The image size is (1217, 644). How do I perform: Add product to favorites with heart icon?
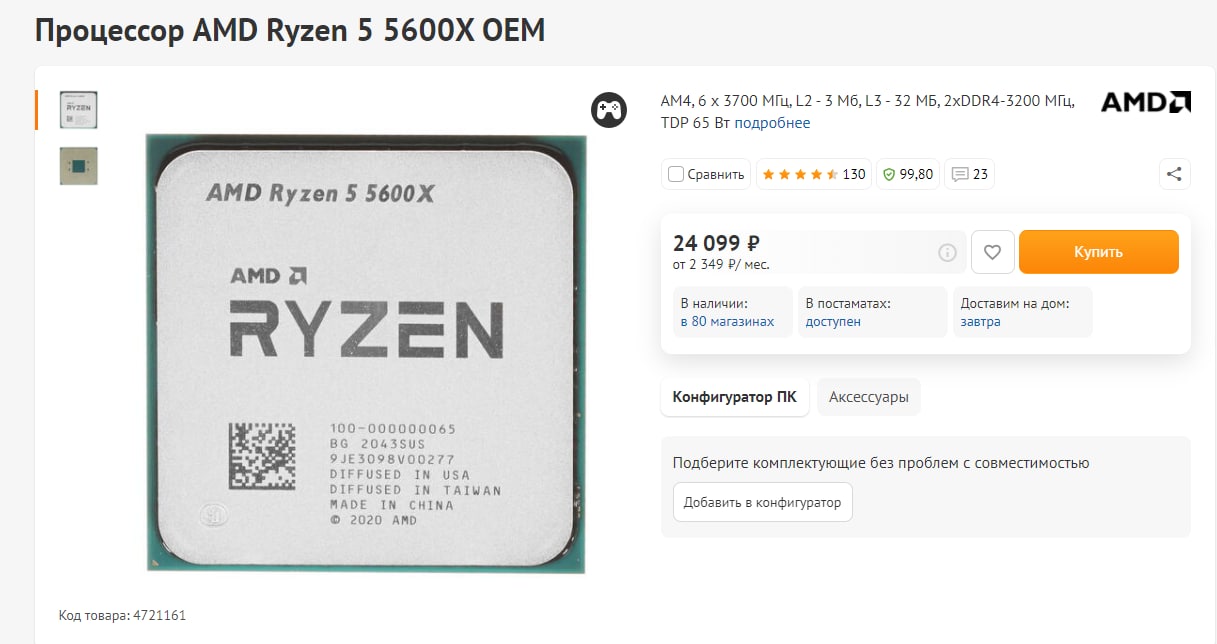click(x=993, y=252)
